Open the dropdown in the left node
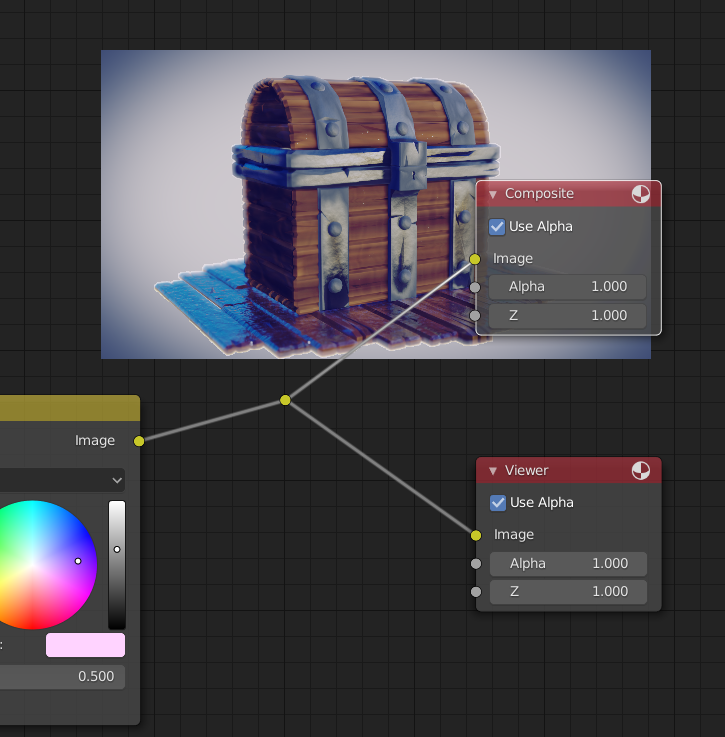 click(62, 480)
